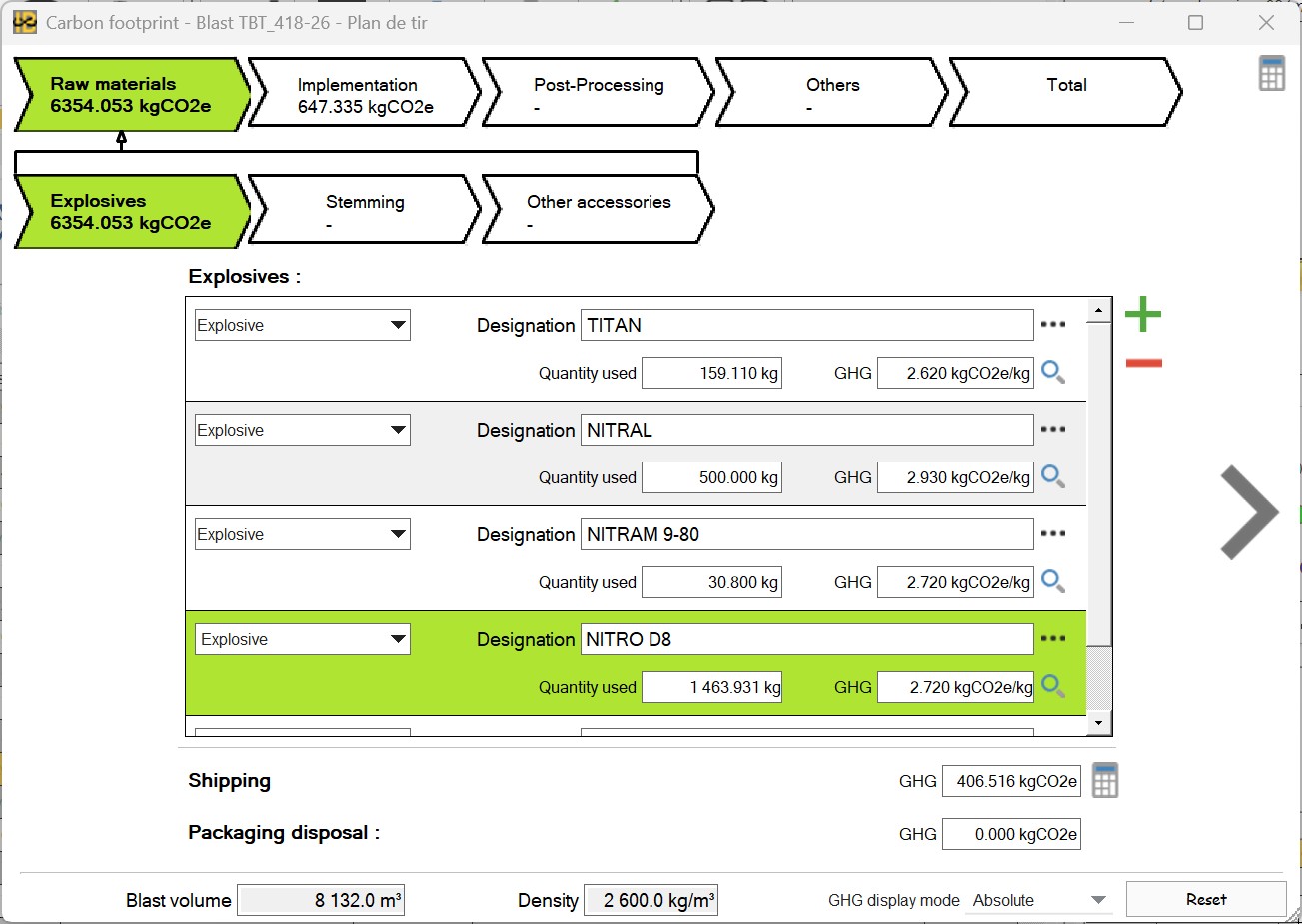Open the Shipping GHG calculator icon
This screenshot has width=1302, height=924.
1104,780
